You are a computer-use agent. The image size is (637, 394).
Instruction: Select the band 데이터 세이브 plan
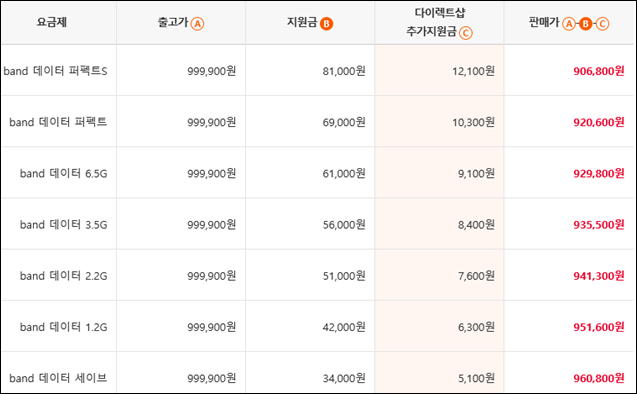[58, 378]
